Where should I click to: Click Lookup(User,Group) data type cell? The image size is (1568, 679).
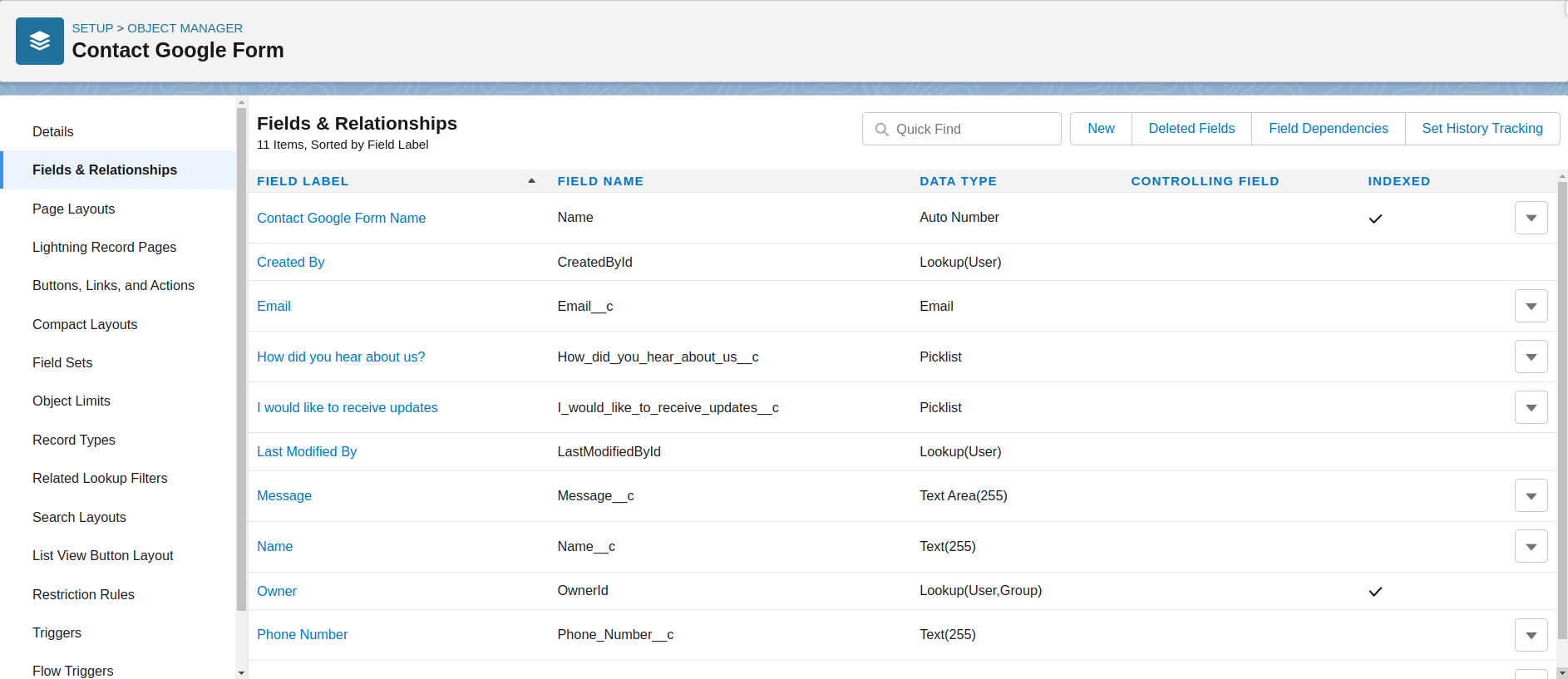coord(980,590)
